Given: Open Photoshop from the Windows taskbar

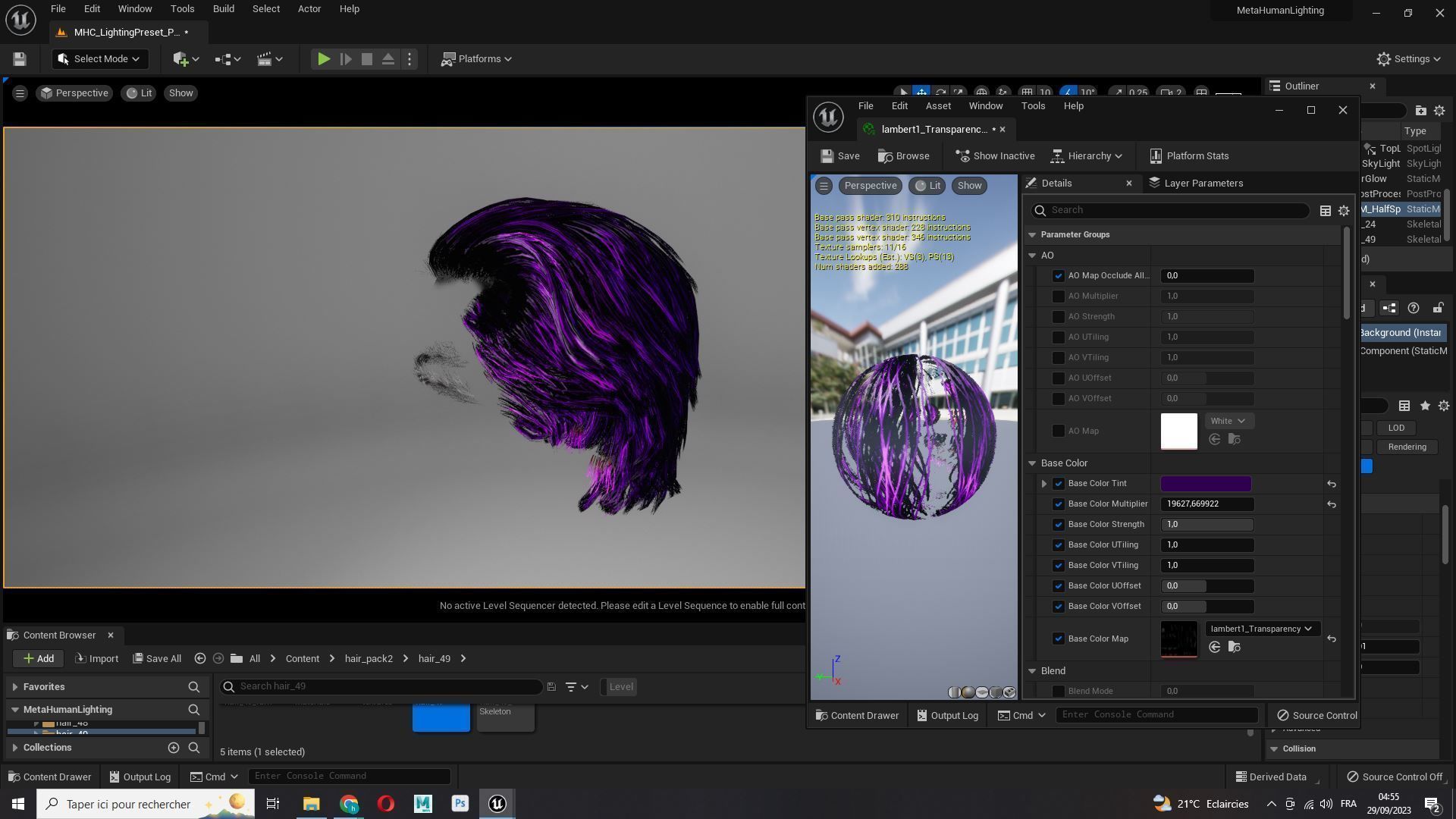Looking at the screenshot, I should [x=460, y=804].
